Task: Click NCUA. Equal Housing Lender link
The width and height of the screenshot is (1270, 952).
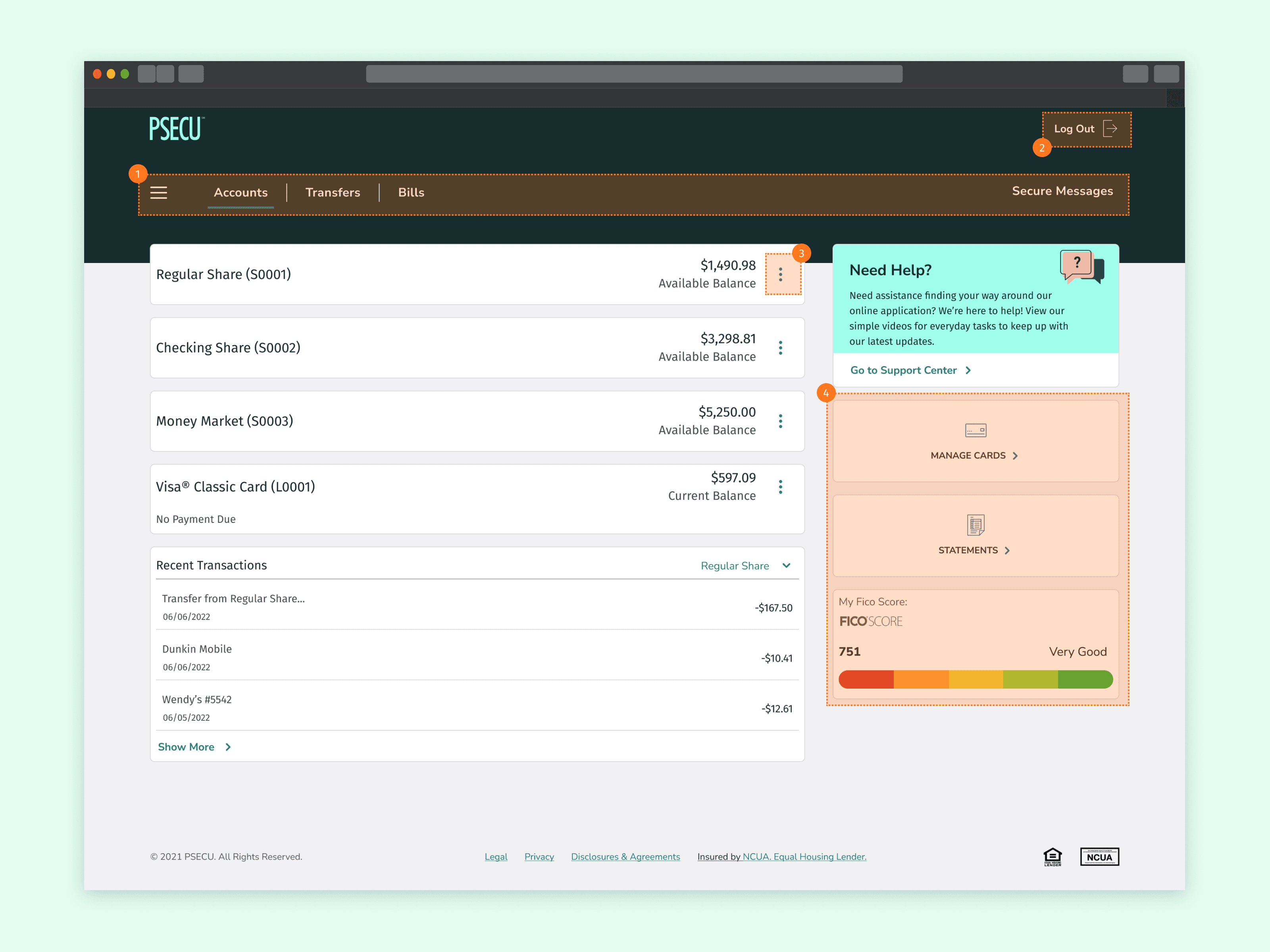Action: pos(804,857)
